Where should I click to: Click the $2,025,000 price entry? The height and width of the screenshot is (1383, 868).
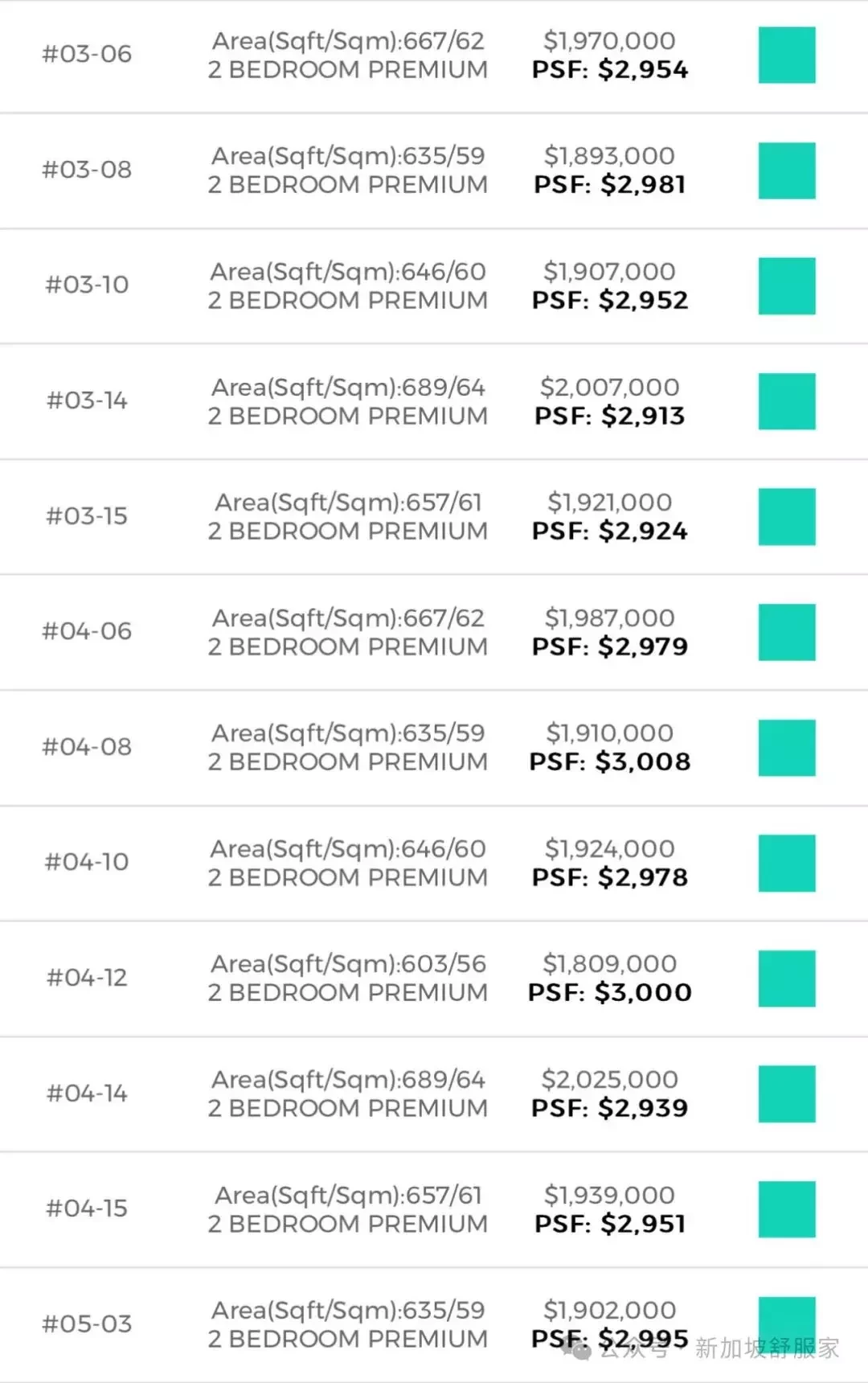pyautogui.click(x=609, y=1079)
